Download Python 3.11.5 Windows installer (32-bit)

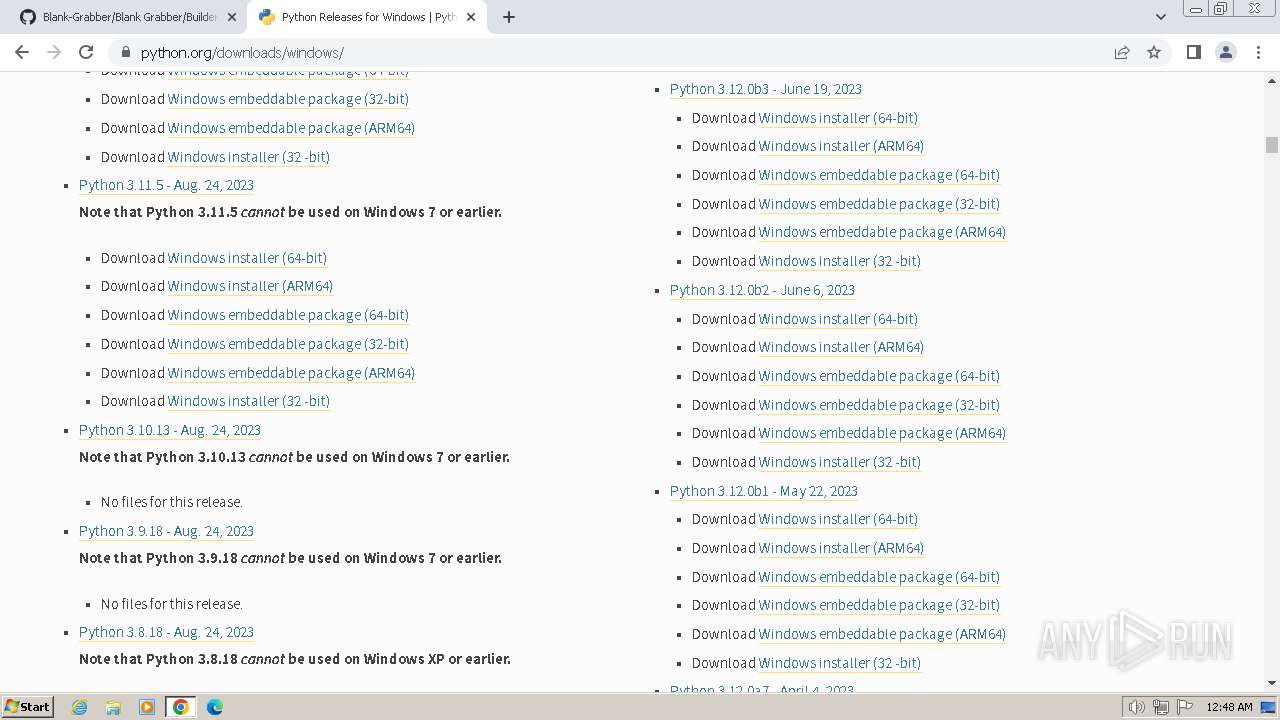click(x=249, y=401)
